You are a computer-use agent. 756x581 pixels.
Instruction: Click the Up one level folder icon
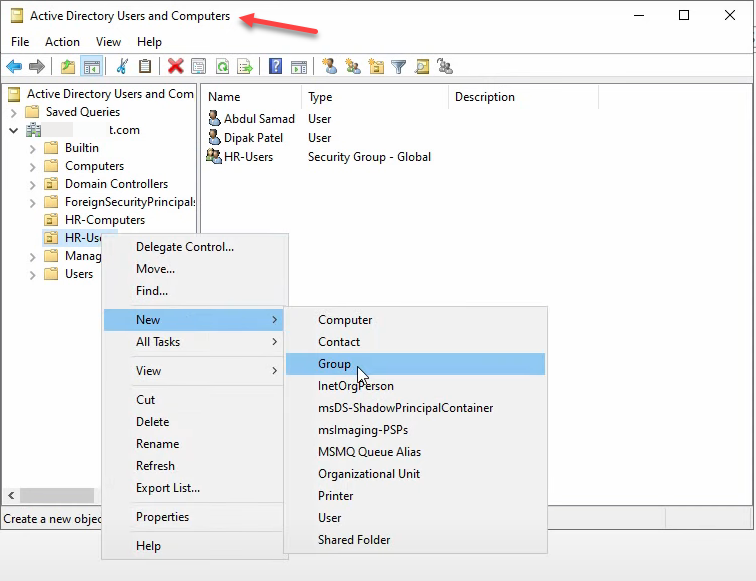click(68, 66)
